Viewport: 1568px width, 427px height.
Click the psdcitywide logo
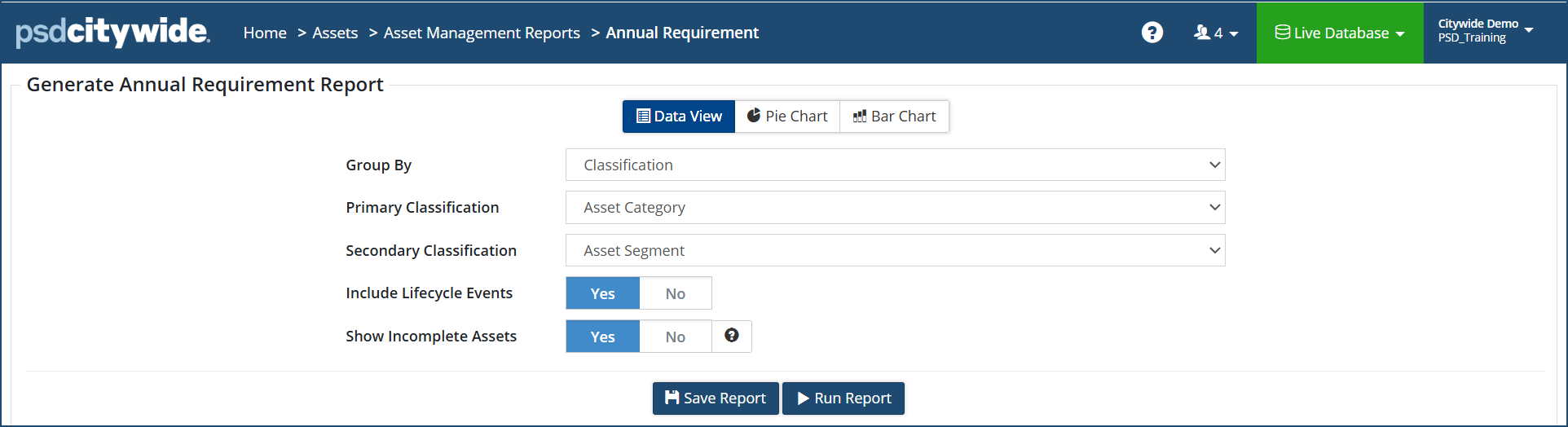[112, 33]
